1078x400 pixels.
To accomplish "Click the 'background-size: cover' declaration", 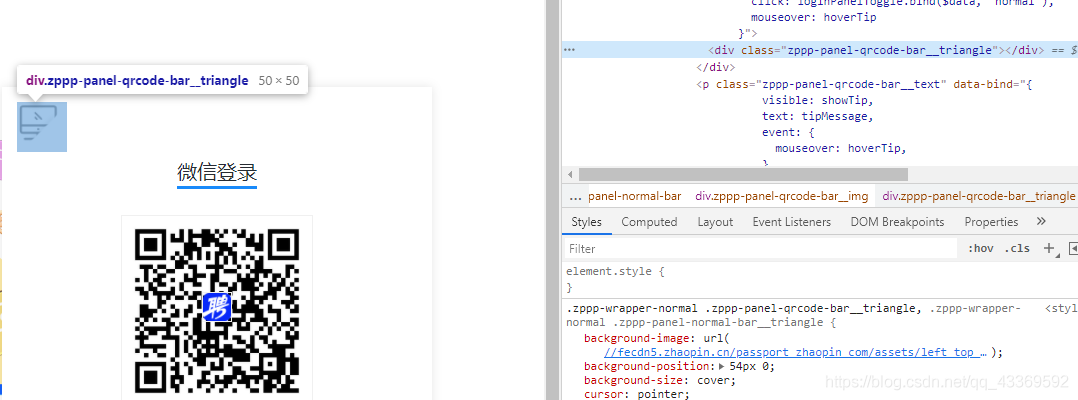I will [x=660, y=380].
